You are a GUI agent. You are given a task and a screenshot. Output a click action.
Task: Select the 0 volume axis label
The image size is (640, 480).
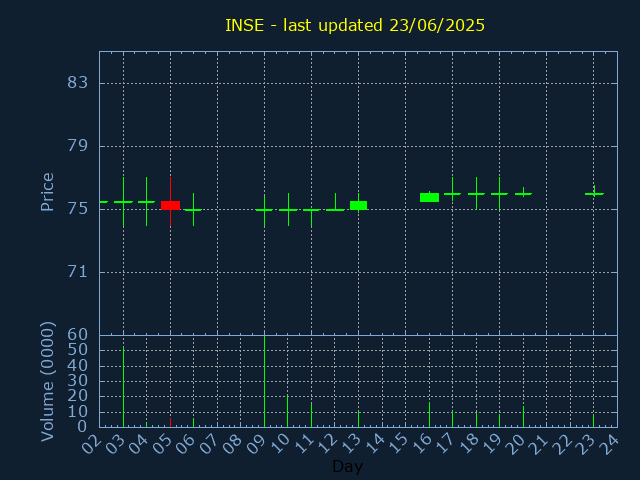coord(82,427)
